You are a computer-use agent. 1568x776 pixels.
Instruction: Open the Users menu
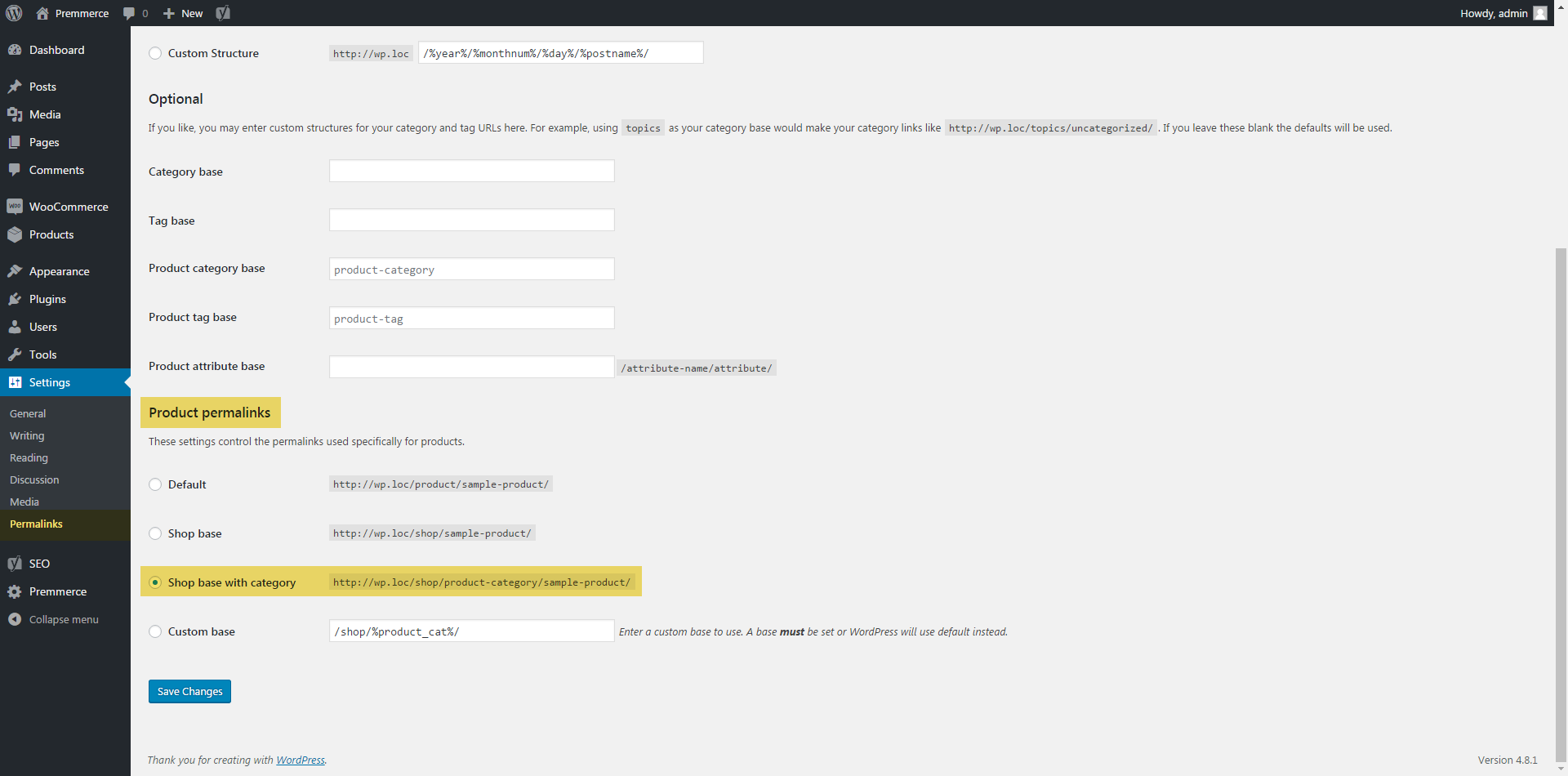pos(65,327)
